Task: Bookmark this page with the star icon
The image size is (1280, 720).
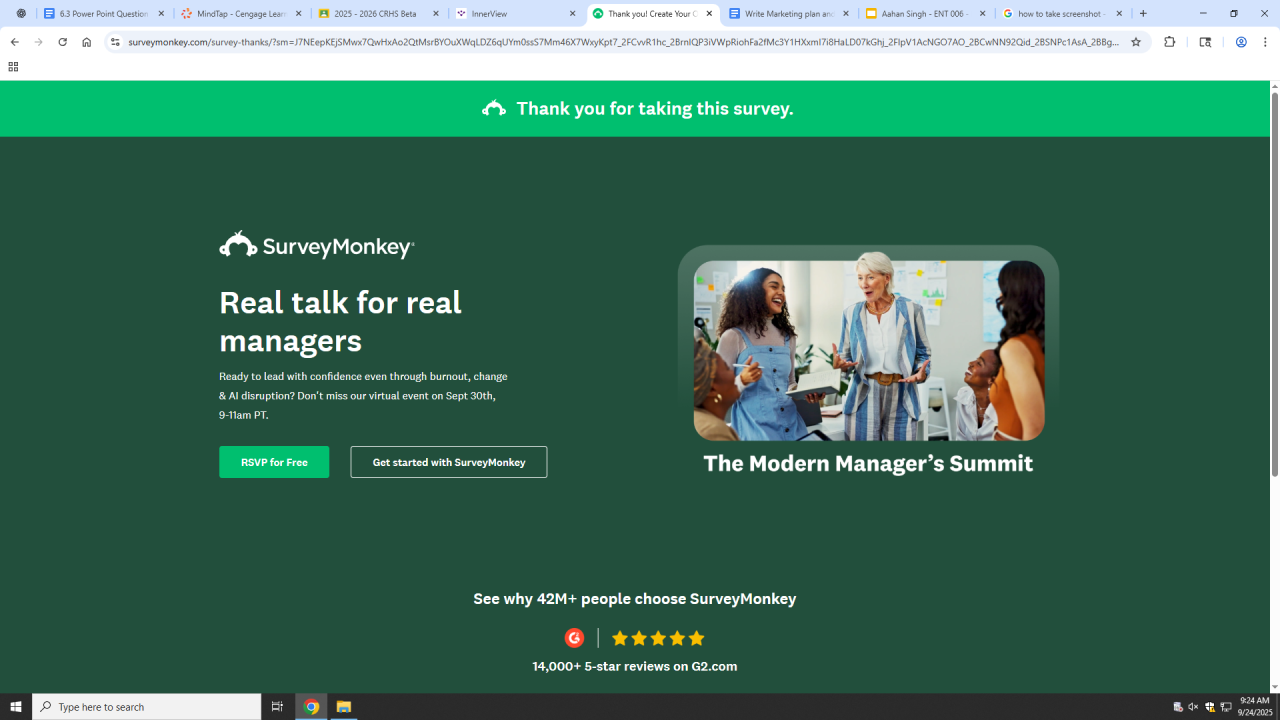Action: click(1136, 42)
